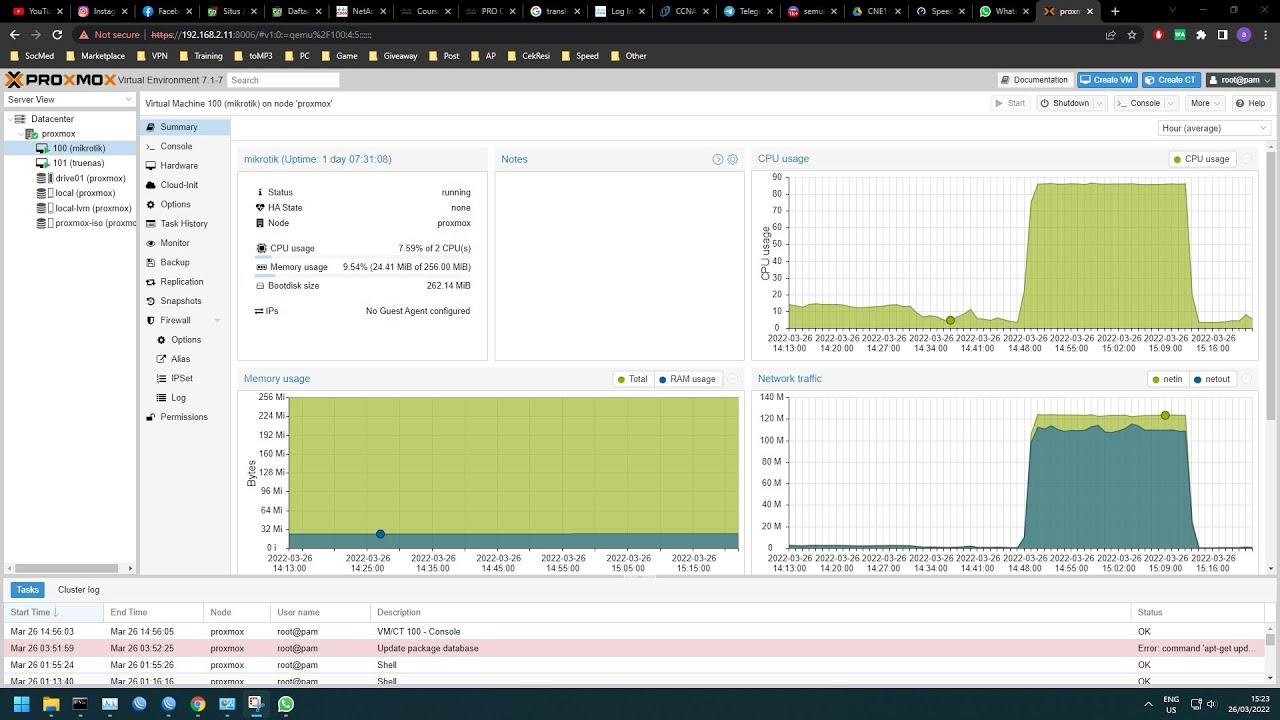Select the local-lvm (proxmox) storage
Image resolution: width=1280 pixels, height=720 pixels.
(70, 208)
